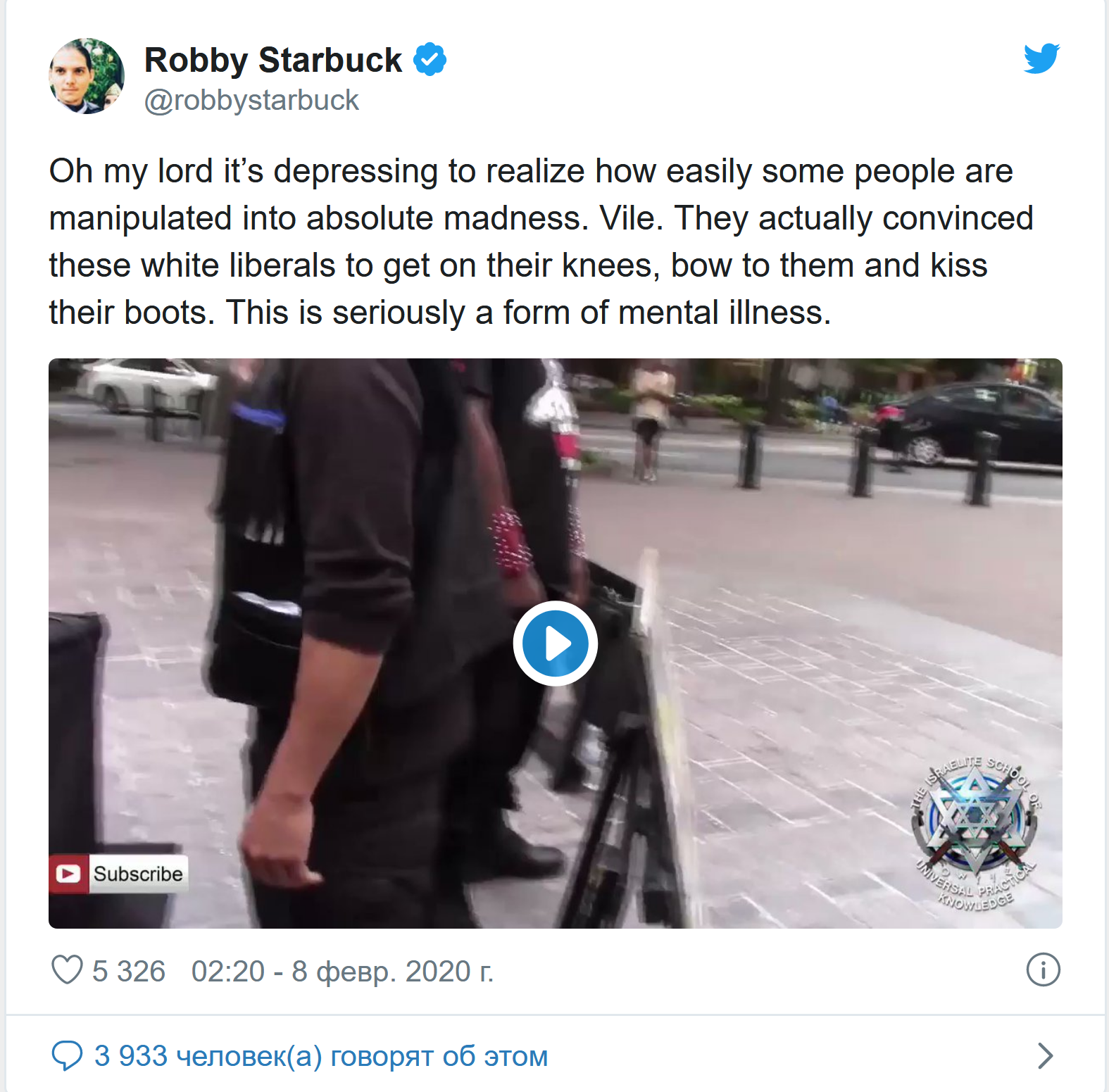Image resolution: width=1109 pixels, height=1092 pixels.
Task: Click the 02:20 - 8 февр. 2020 timestamp
Action: [x=343, y=972]
